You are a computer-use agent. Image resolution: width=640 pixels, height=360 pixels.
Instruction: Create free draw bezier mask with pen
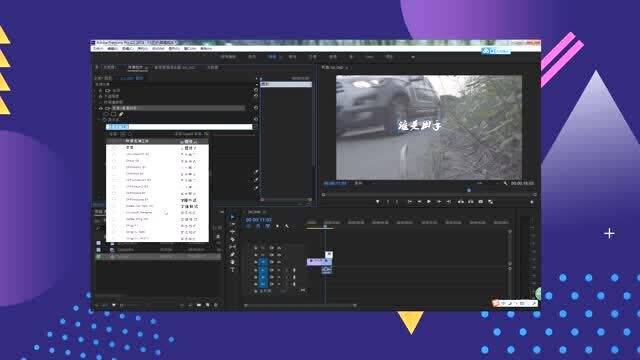(121, 114)
